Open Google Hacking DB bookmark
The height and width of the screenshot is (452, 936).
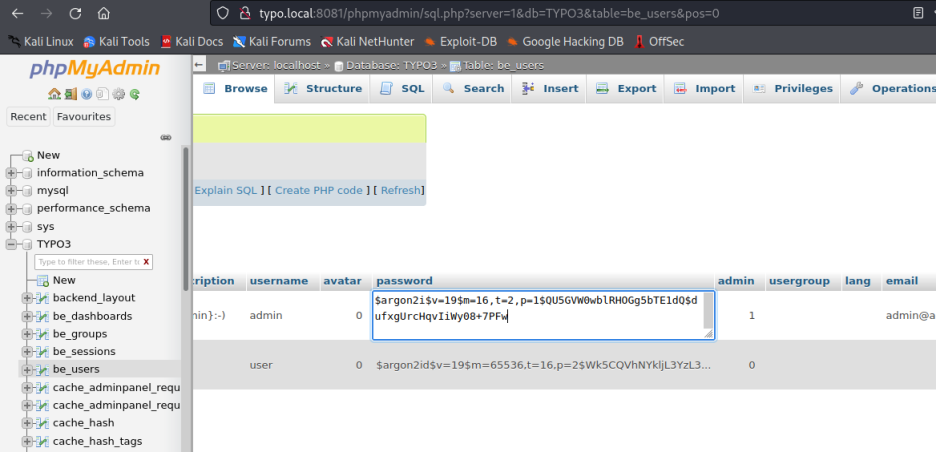coord(565,41)
